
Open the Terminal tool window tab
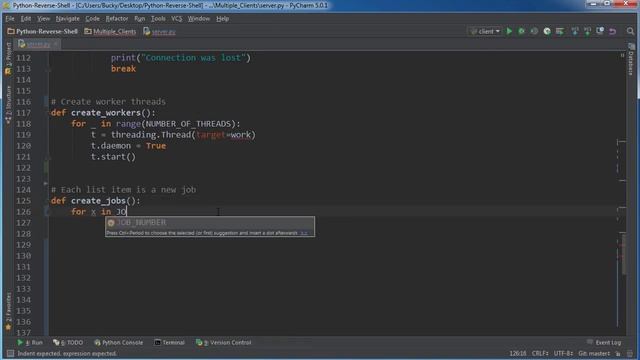click(x=169, y=342)
